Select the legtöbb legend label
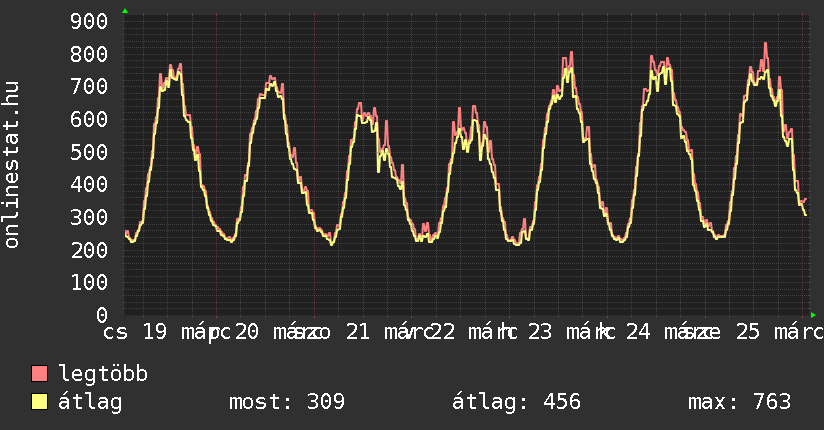 tap(103, 375)
